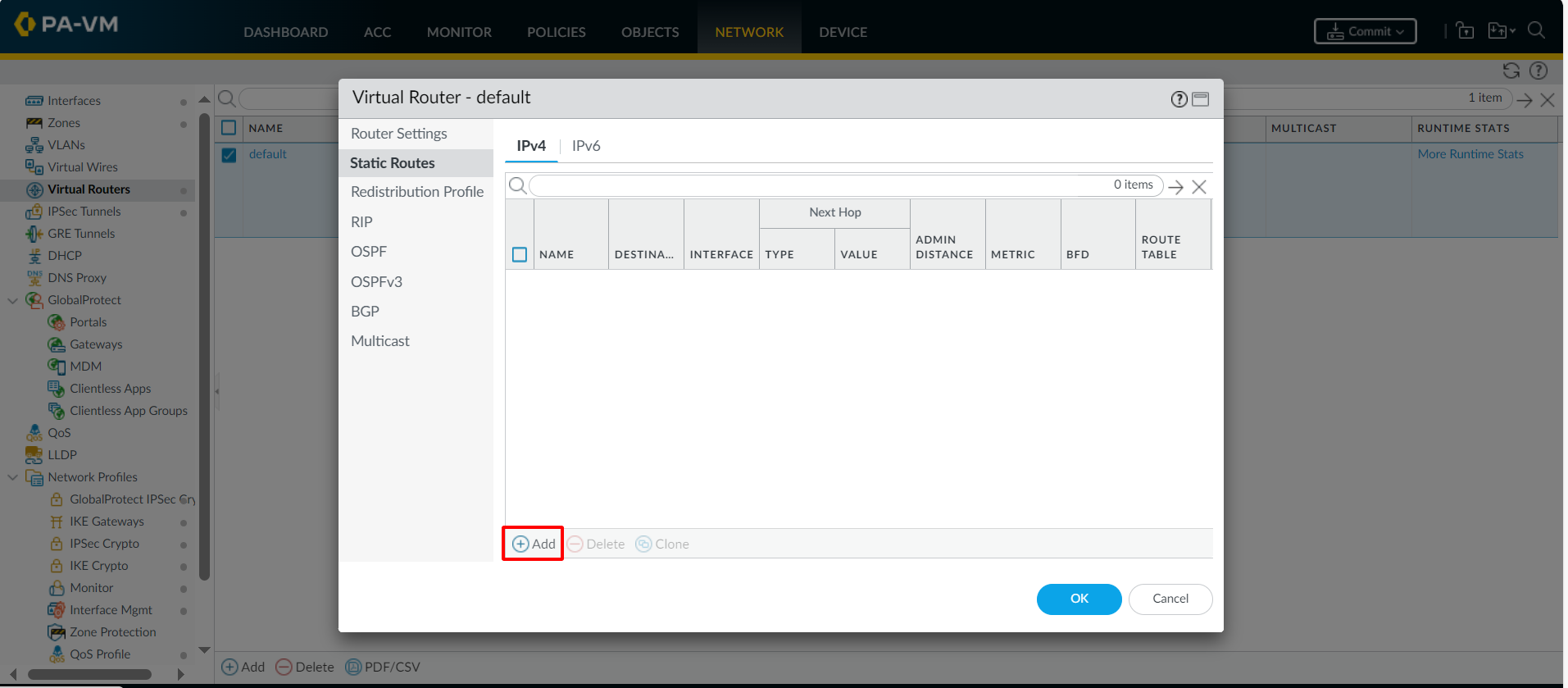Click the IPSec Tunnels sidebar icon

(34, 212)
